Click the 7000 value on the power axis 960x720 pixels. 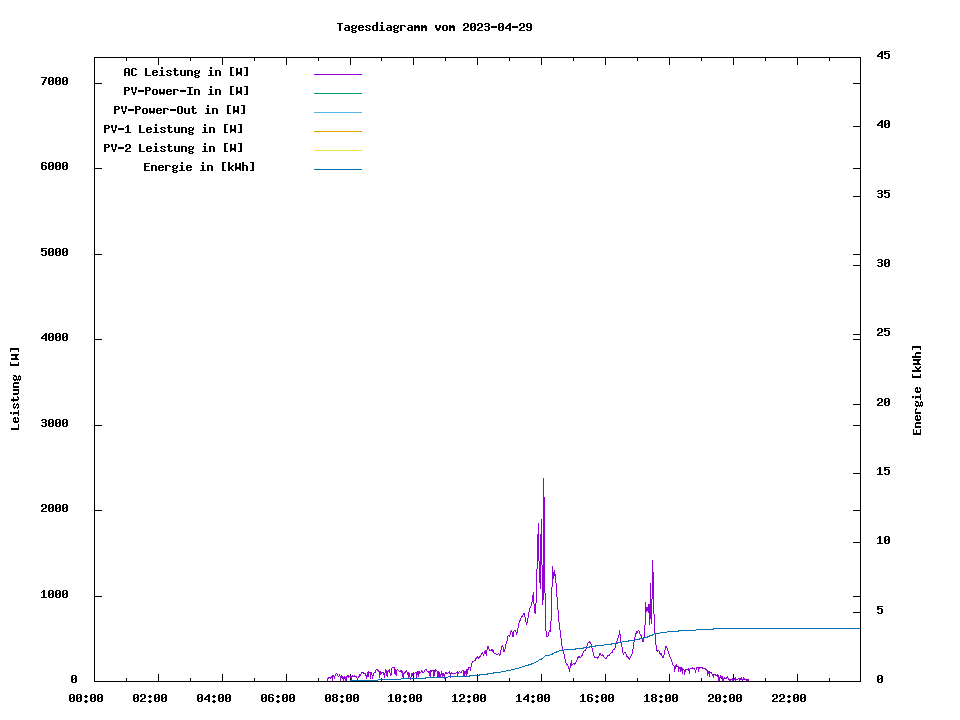[x=53, y=82]
